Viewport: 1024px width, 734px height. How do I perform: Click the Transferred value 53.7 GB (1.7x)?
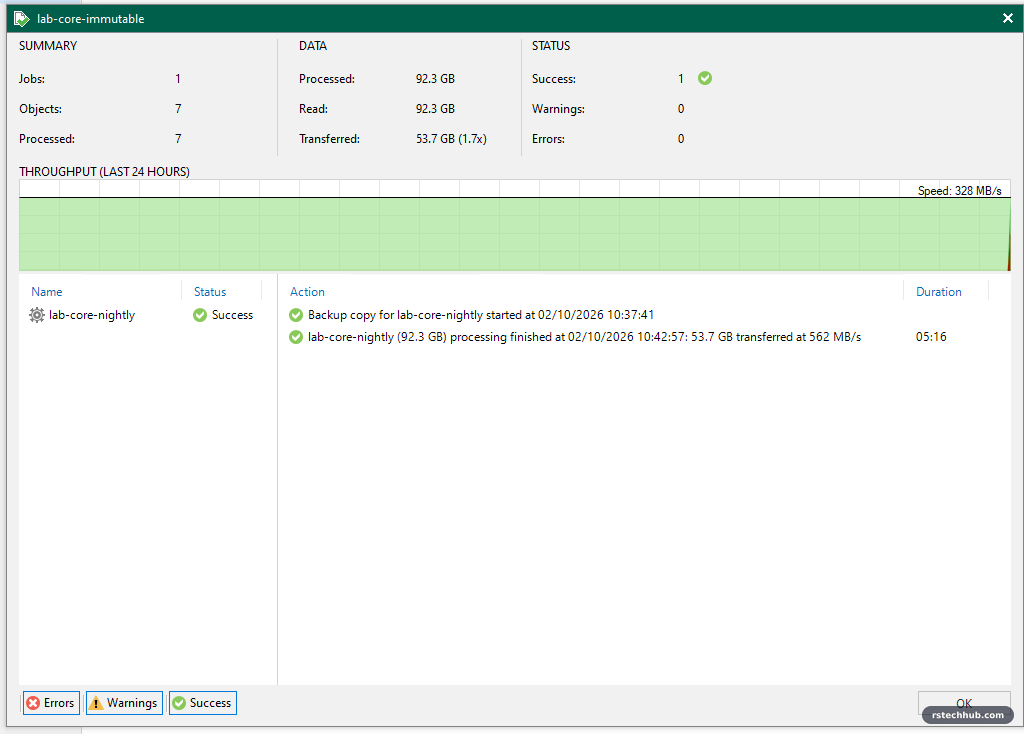click(451, 138)
